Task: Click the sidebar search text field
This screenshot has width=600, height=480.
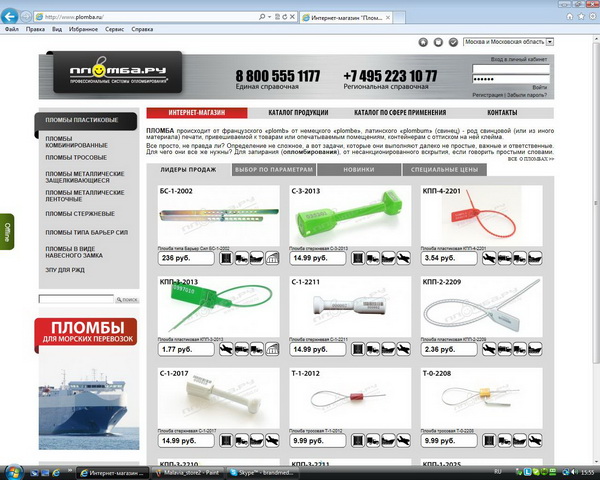Action: click(76, 299)
